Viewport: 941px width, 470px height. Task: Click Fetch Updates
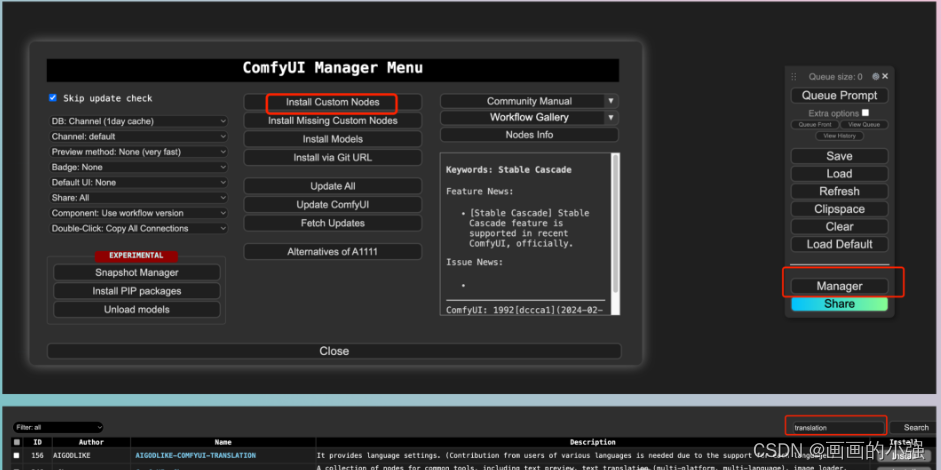(x=332, y=223)
